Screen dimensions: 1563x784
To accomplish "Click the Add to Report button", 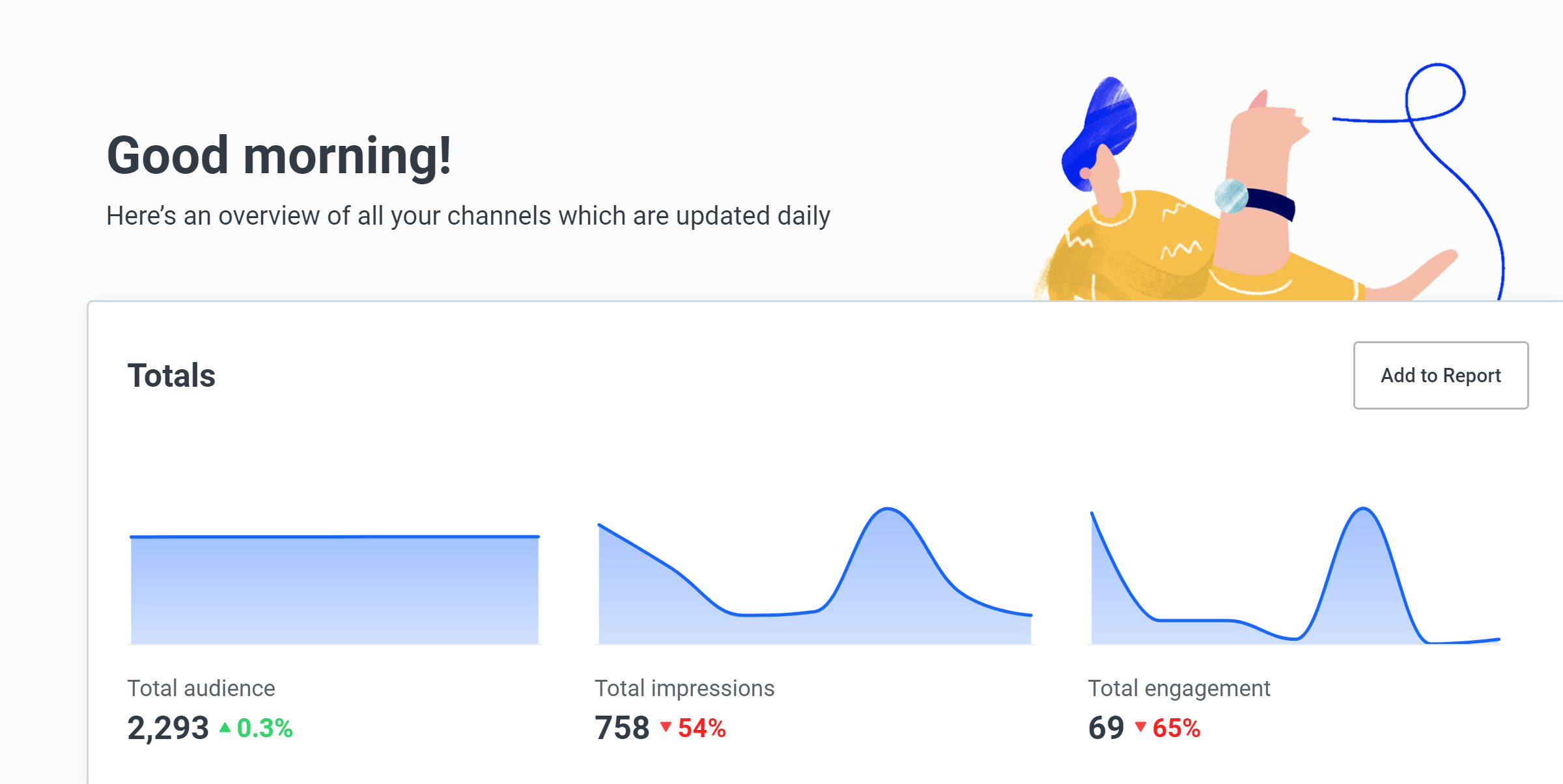I will [1441, 375].
